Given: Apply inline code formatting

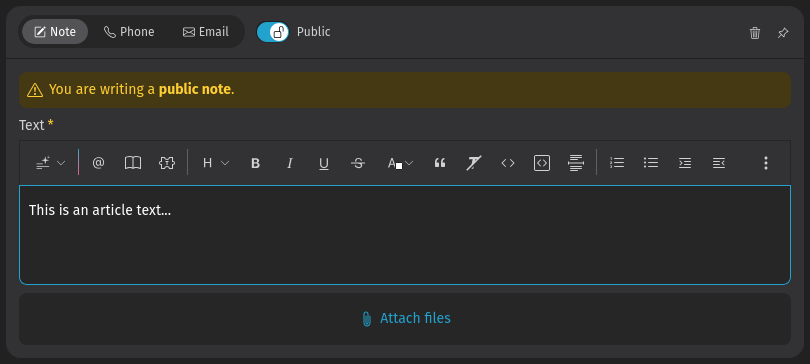Looking at the screenshot, I should tap(508, 163).
